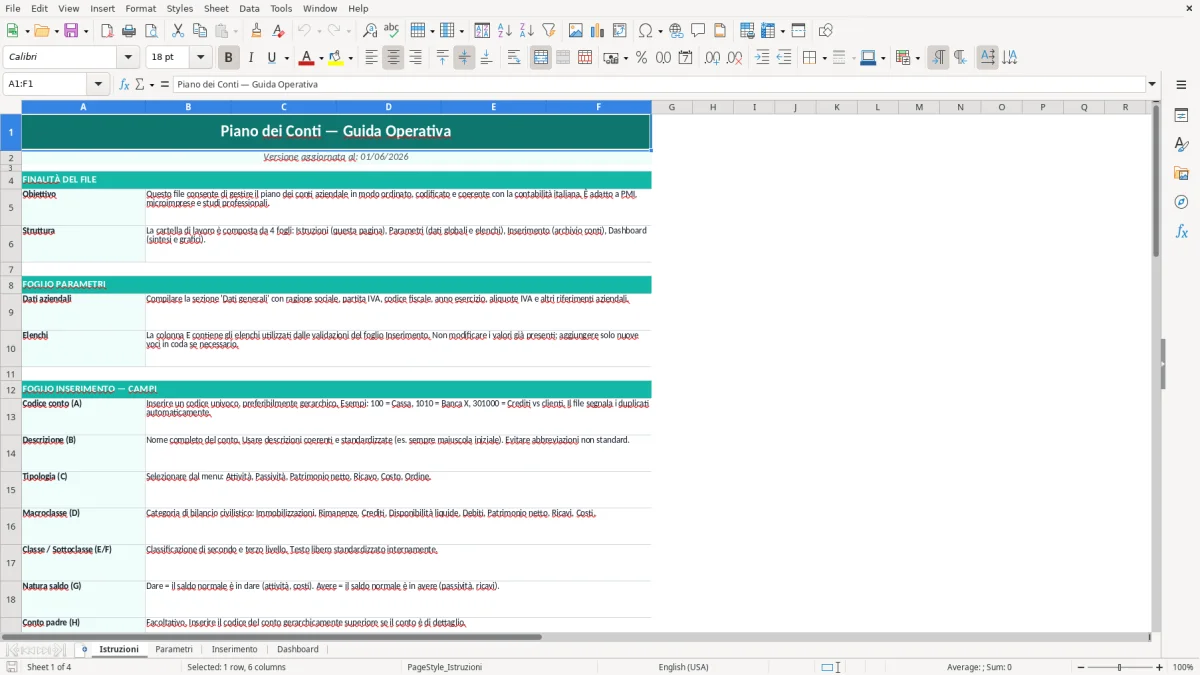Expand the Name Box dropdown

[x=98, y=84]
